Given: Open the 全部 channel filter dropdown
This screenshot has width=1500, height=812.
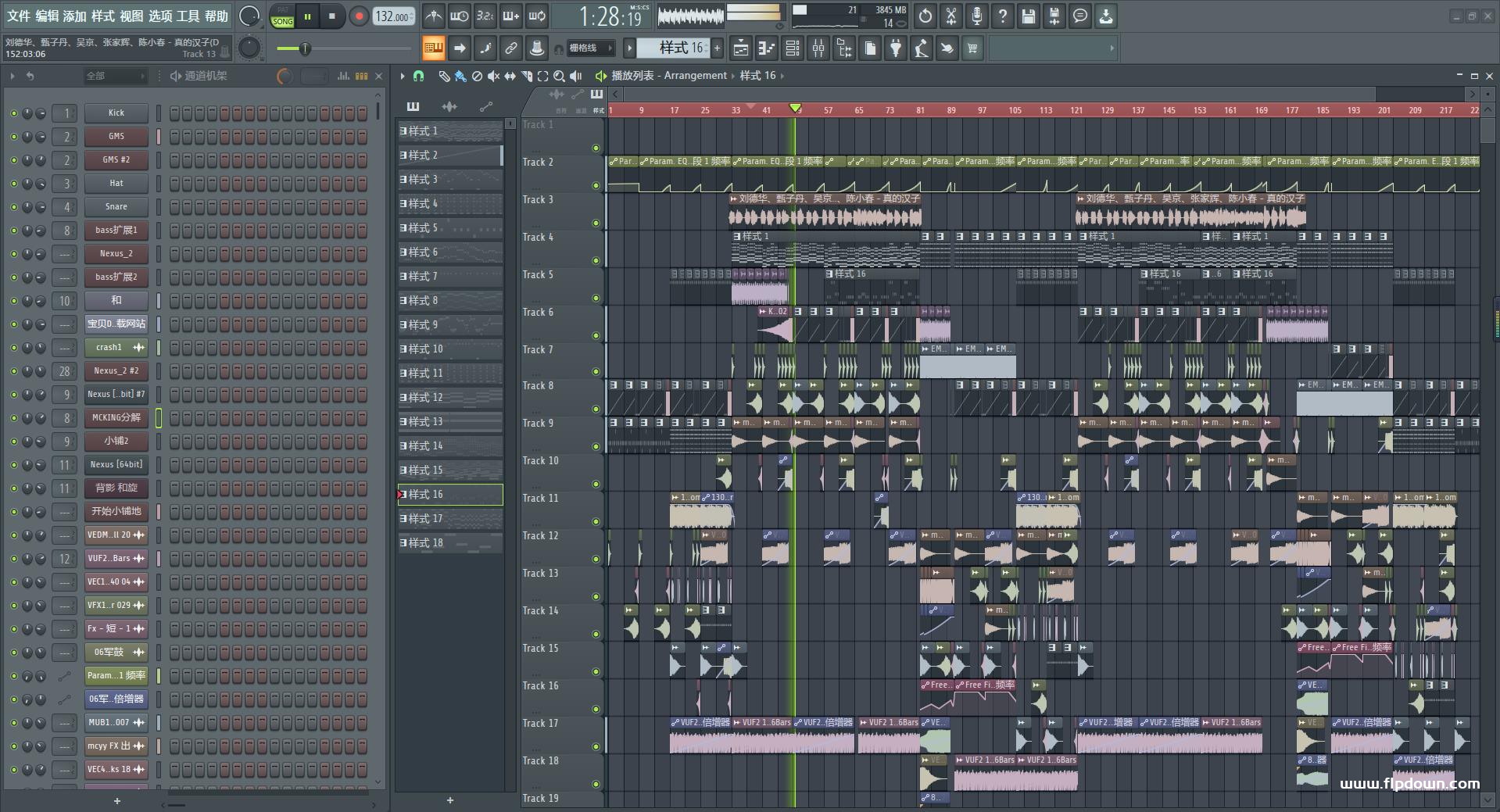Looking at the screenshot, I should pos(116,76).
